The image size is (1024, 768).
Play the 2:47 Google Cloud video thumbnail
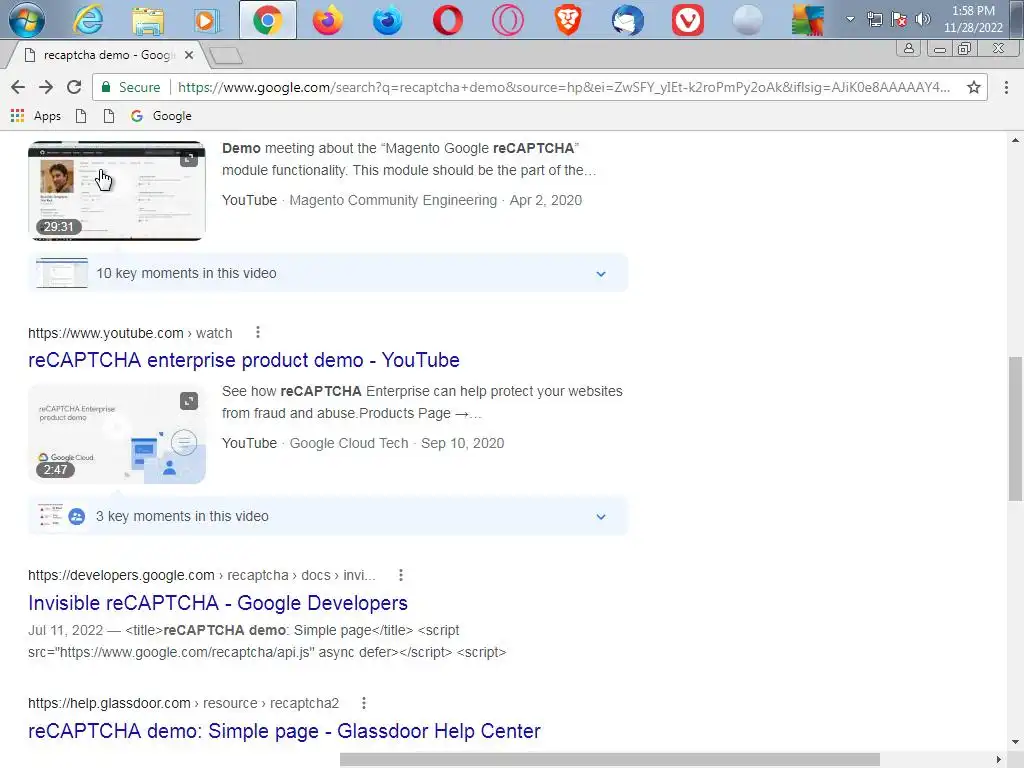117,434
